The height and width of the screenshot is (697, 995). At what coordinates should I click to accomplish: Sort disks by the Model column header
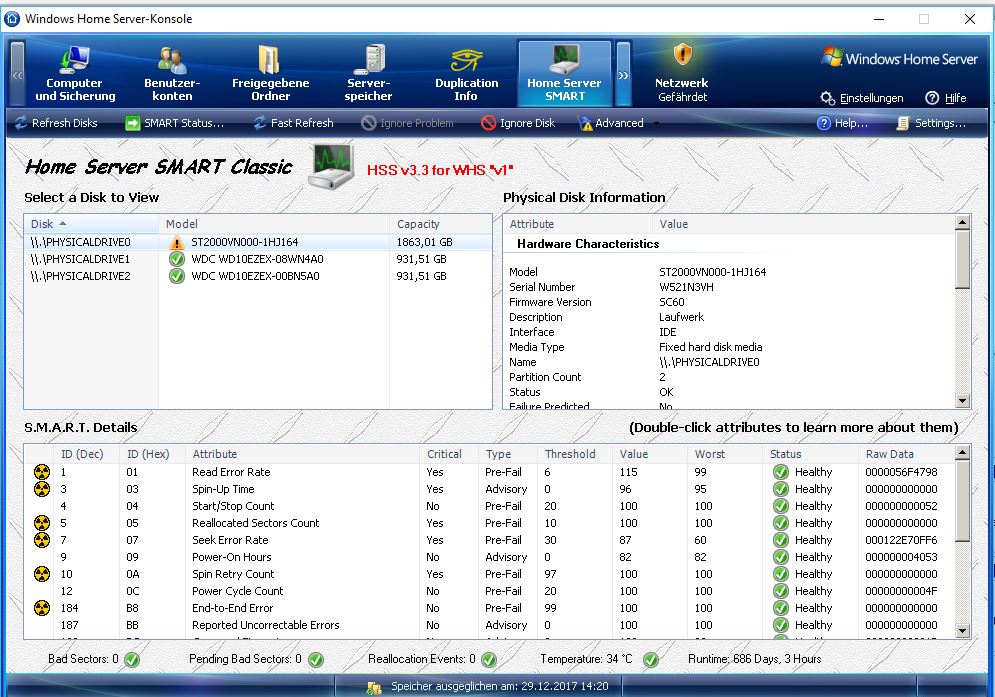tap(273, 224)
